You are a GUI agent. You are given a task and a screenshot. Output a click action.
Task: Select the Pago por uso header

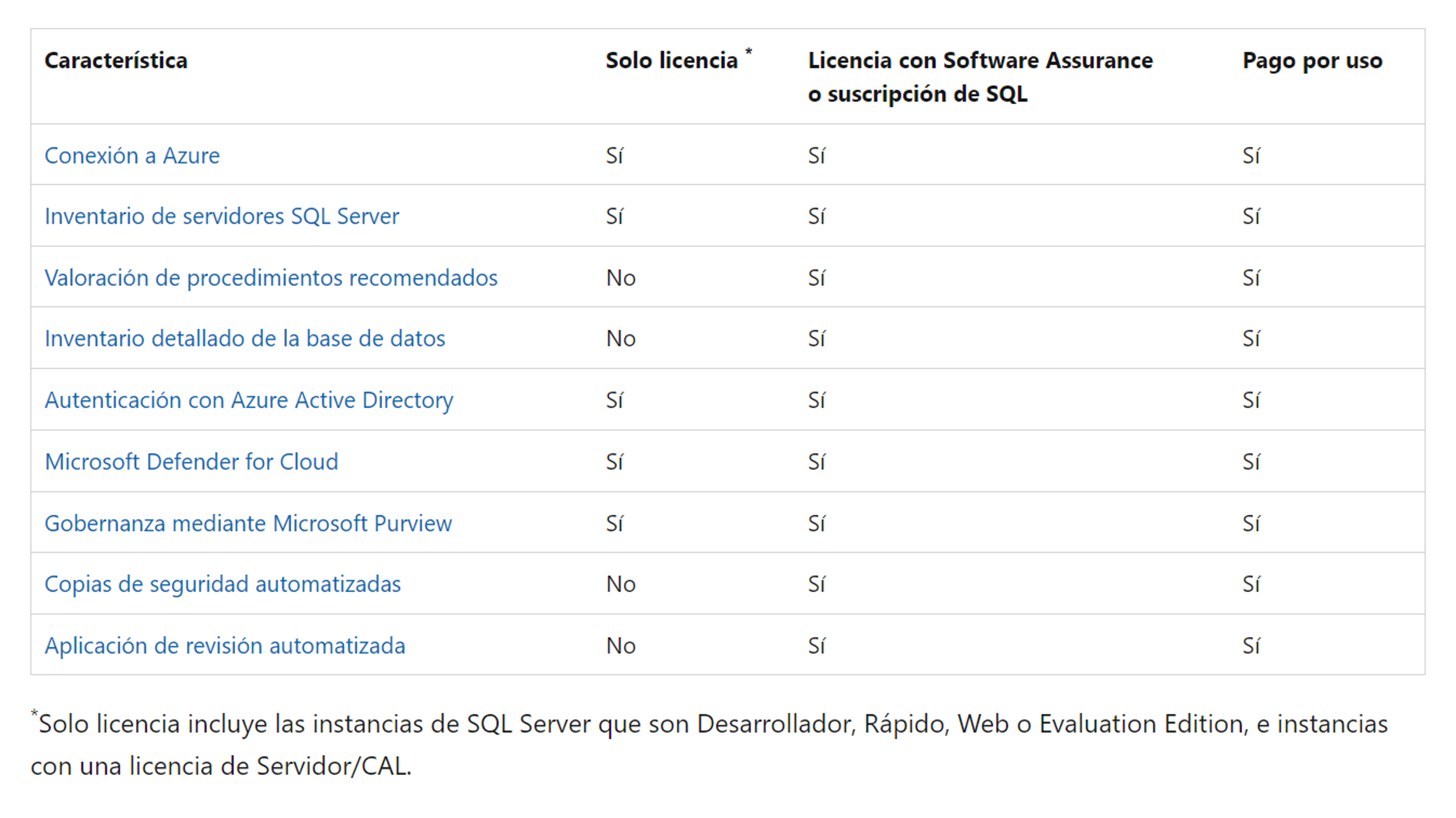click(x=1313, y=61)
